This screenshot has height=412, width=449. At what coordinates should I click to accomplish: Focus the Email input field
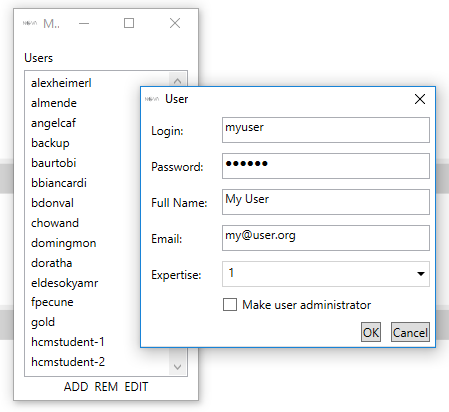[326, 238]
